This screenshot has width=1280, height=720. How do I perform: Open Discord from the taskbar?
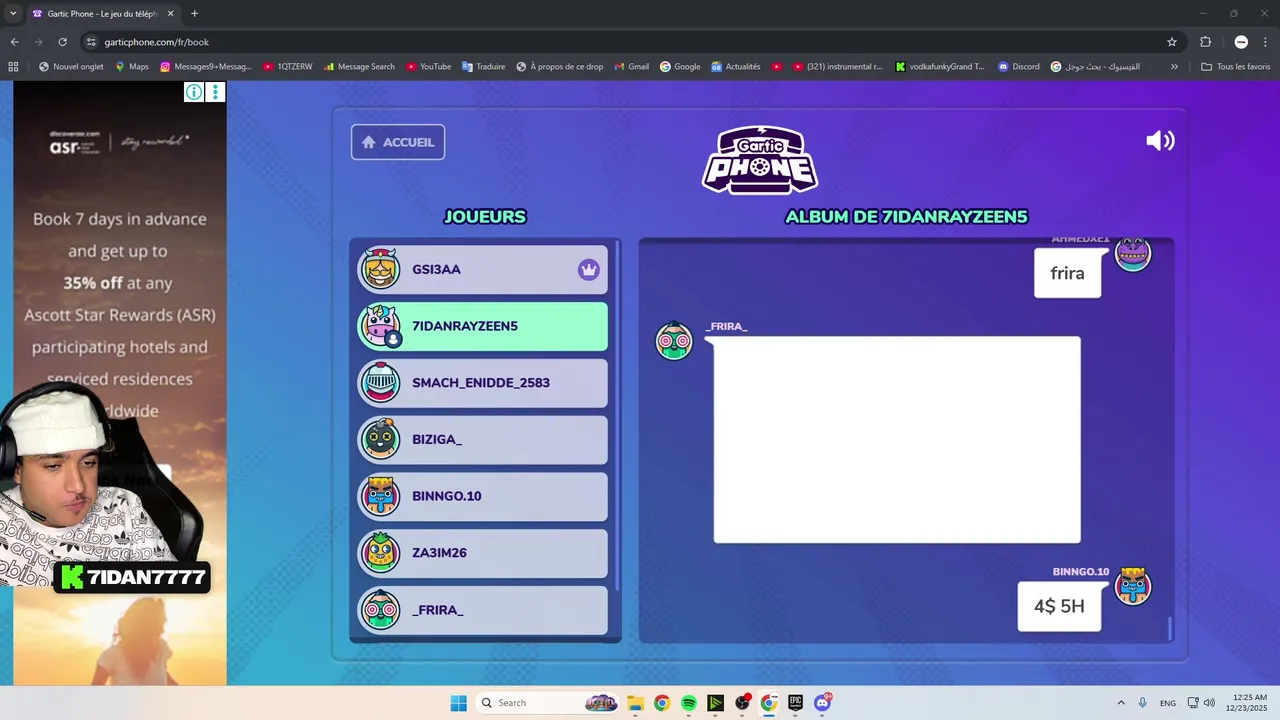point(822,703)
